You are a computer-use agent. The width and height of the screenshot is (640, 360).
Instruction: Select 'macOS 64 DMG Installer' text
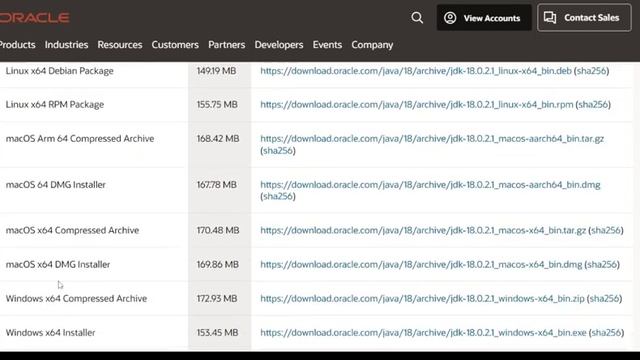56,184
